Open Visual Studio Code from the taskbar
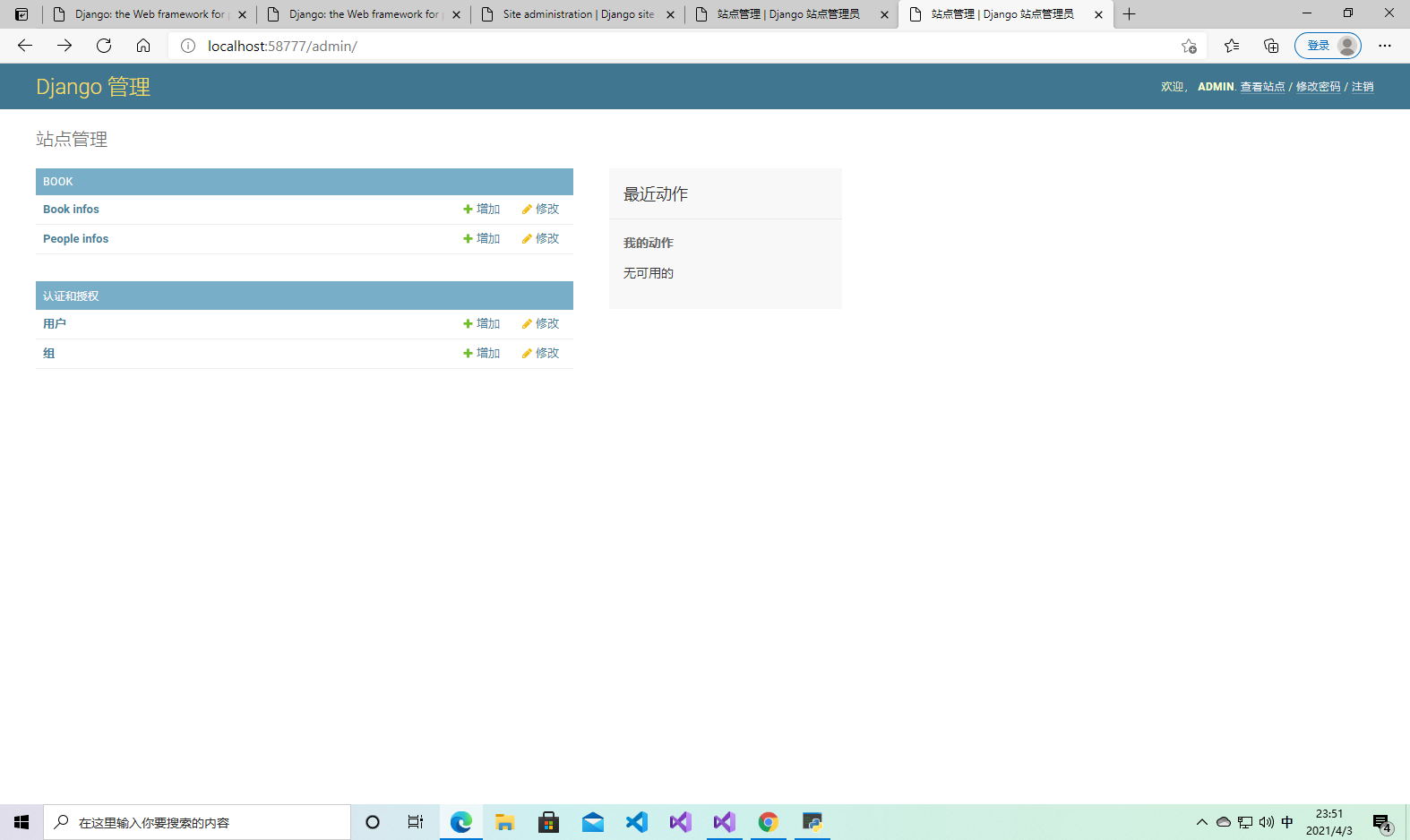 pos(637,822)
